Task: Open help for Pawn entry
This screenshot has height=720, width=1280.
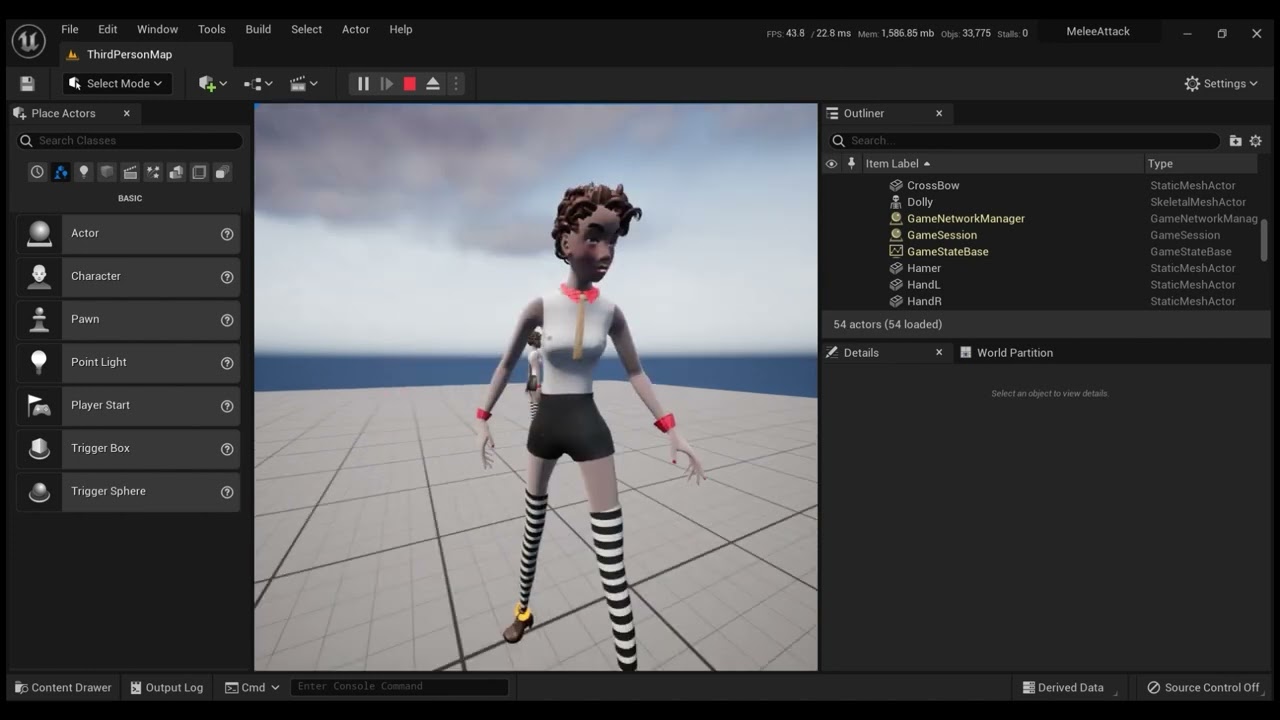Action: [x=227, y=320]
